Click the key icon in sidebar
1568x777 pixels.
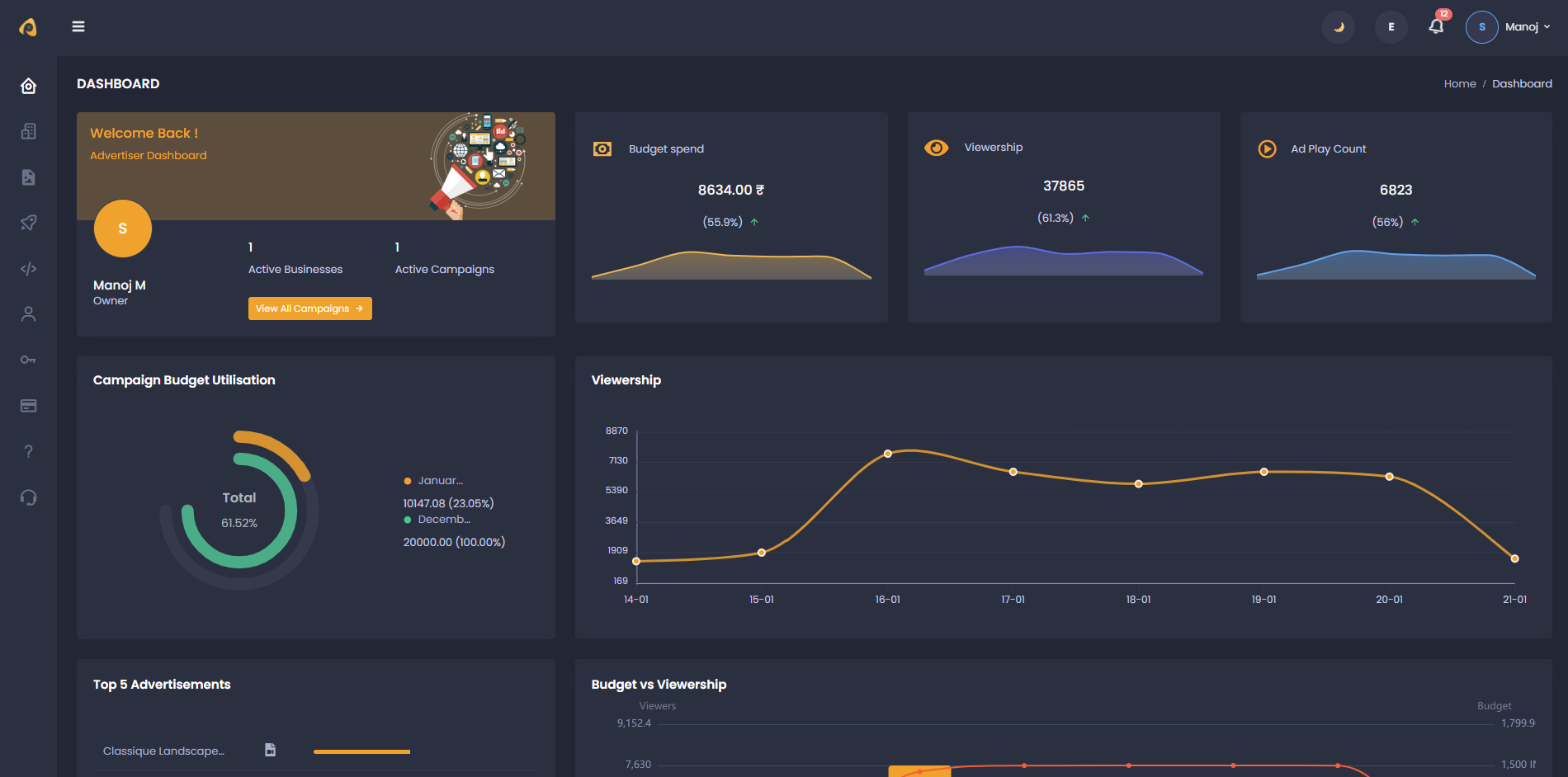point(28,360)
